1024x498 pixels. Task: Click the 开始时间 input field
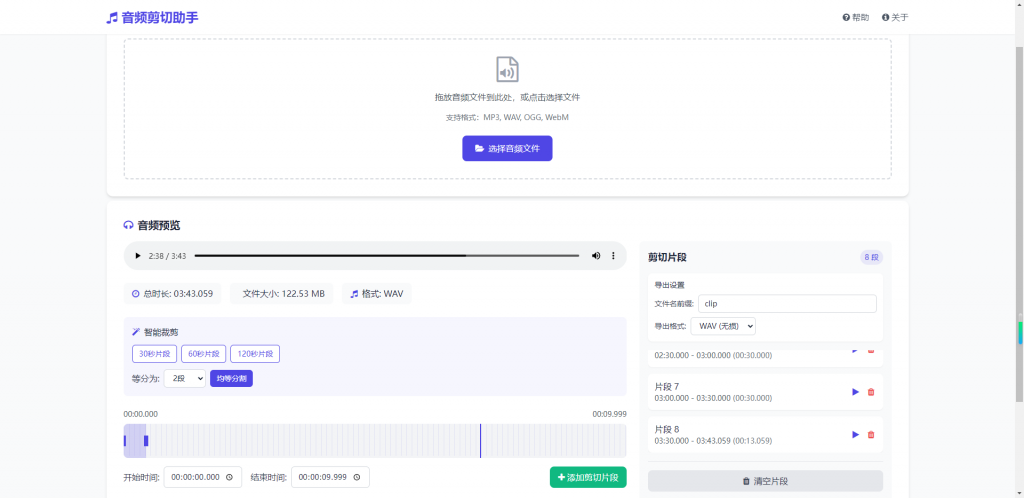click(x=202, y=477)
